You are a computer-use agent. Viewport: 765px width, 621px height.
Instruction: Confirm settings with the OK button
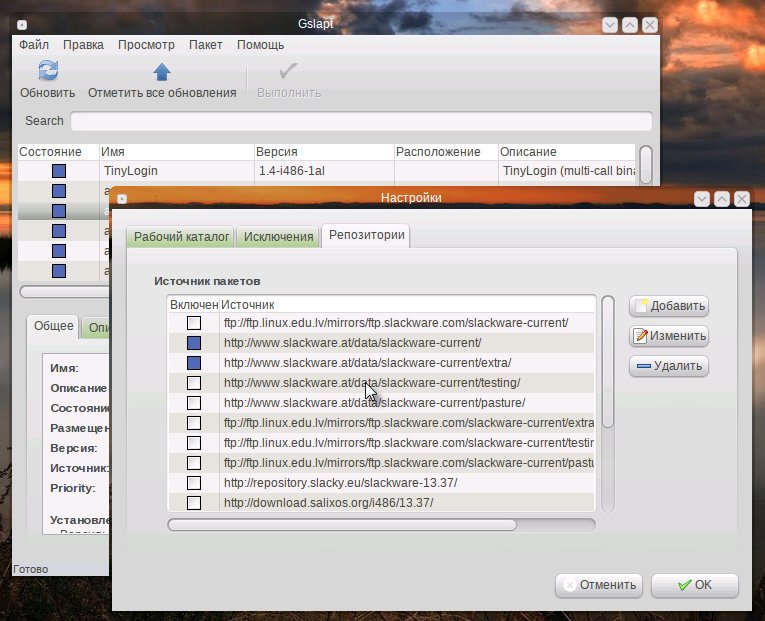[x=695, y=585]
